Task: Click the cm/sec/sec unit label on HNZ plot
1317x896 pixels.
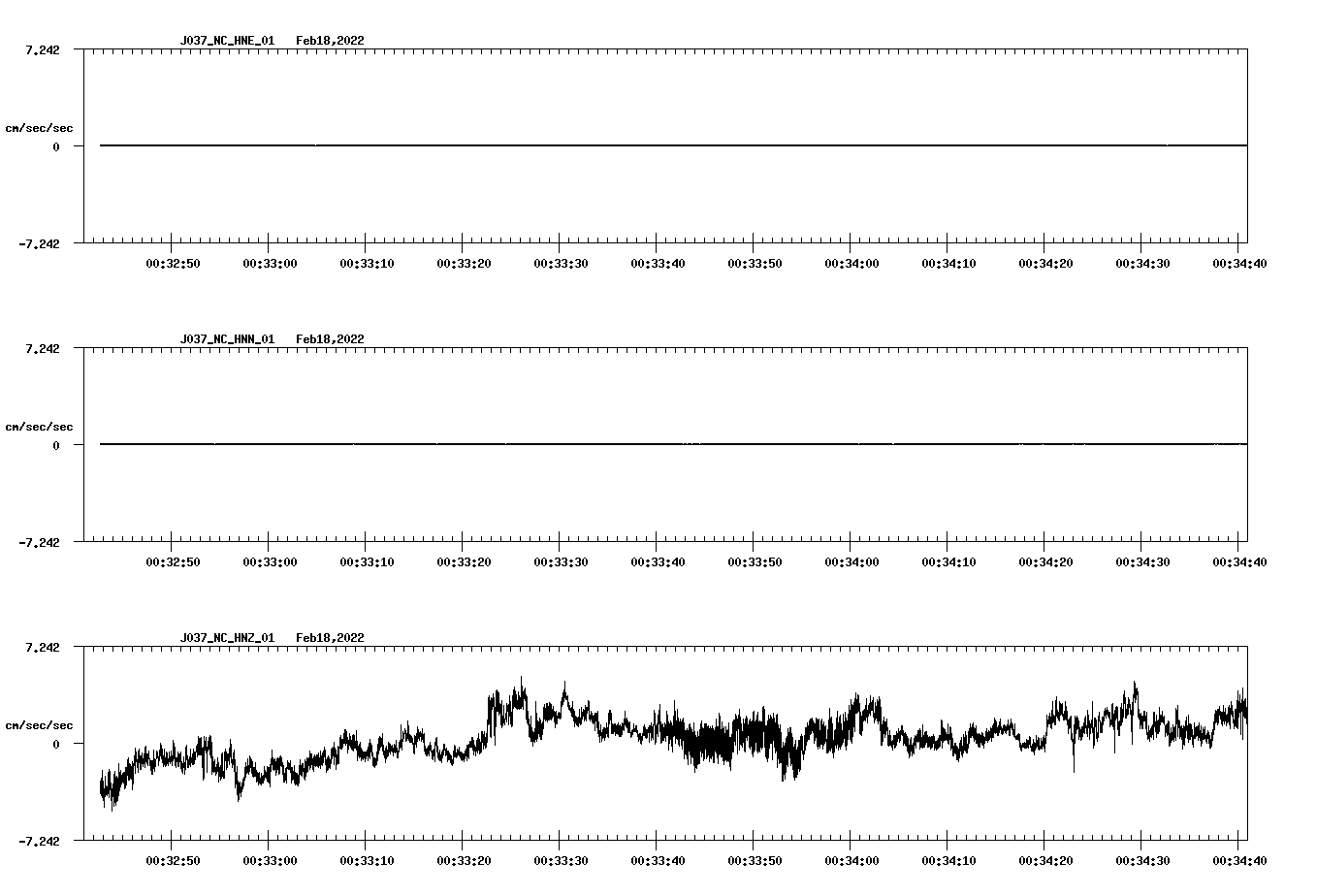Action: coord(39,725)
